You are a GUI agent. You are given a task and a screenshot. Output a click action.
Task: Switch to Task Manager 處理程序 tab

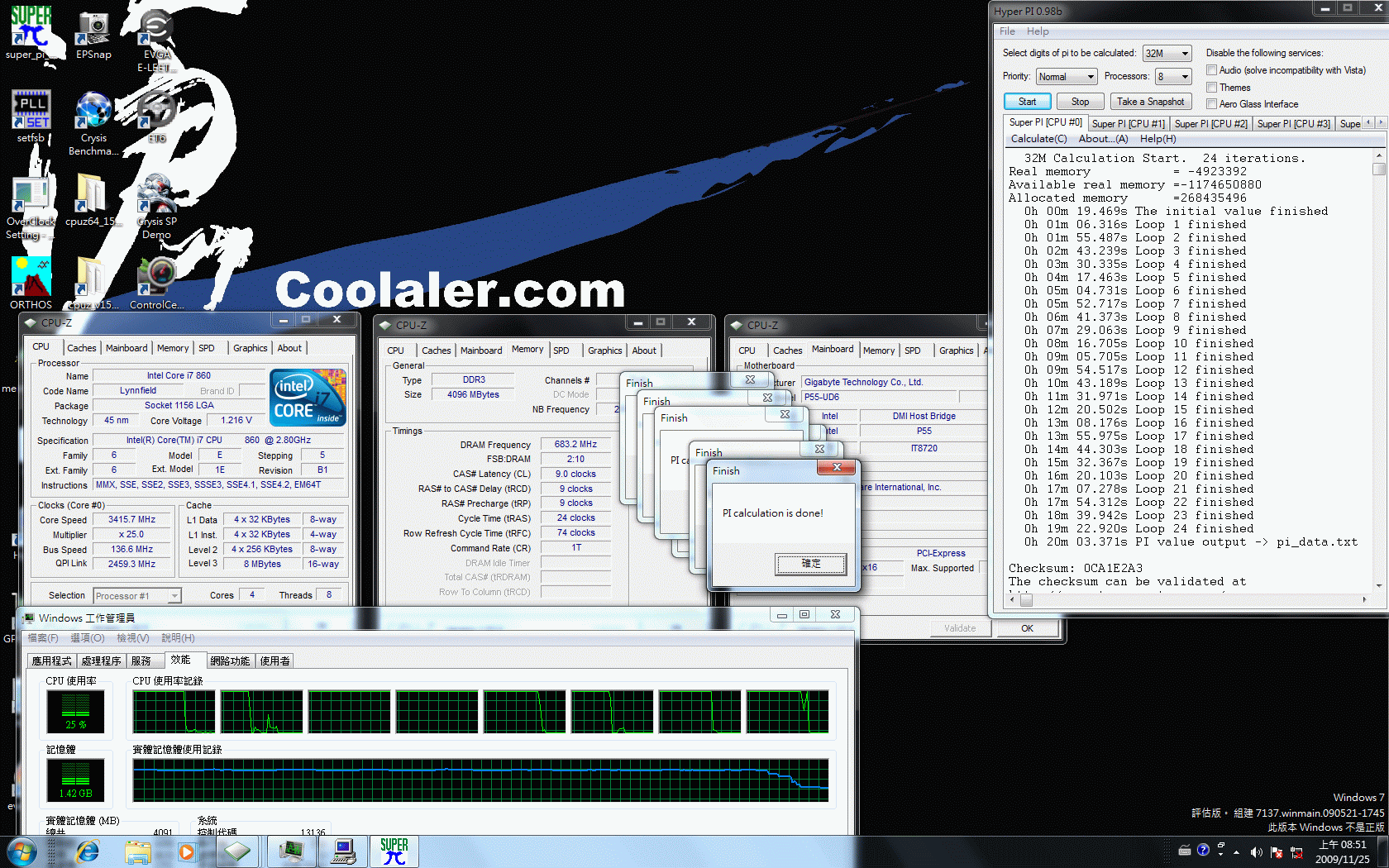[x=101, y=661]
